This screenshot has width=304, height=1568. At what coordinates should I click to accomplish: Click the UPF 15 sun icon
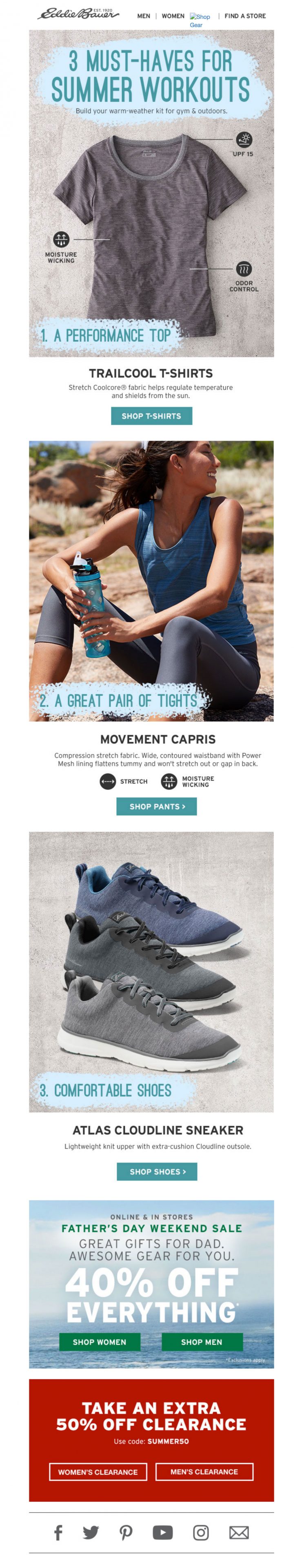[x=244, y=139]
